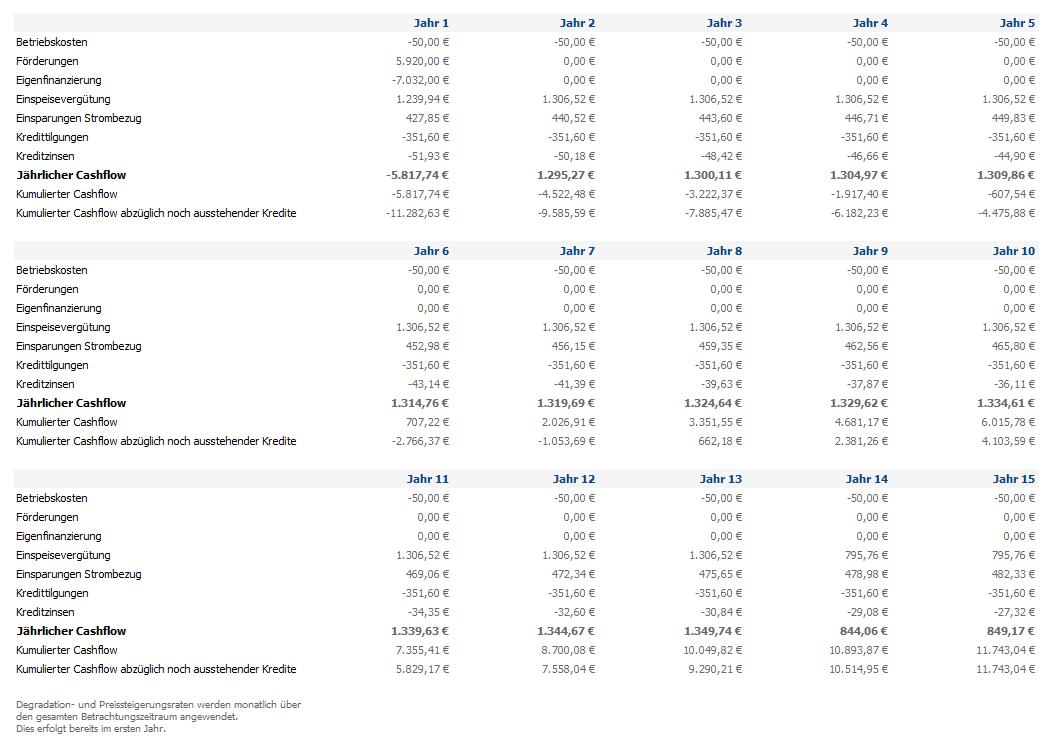Click Förderungen value 5.920,00 €
This screenshot has width=1052, height=750.
click(x=422, y=61)
